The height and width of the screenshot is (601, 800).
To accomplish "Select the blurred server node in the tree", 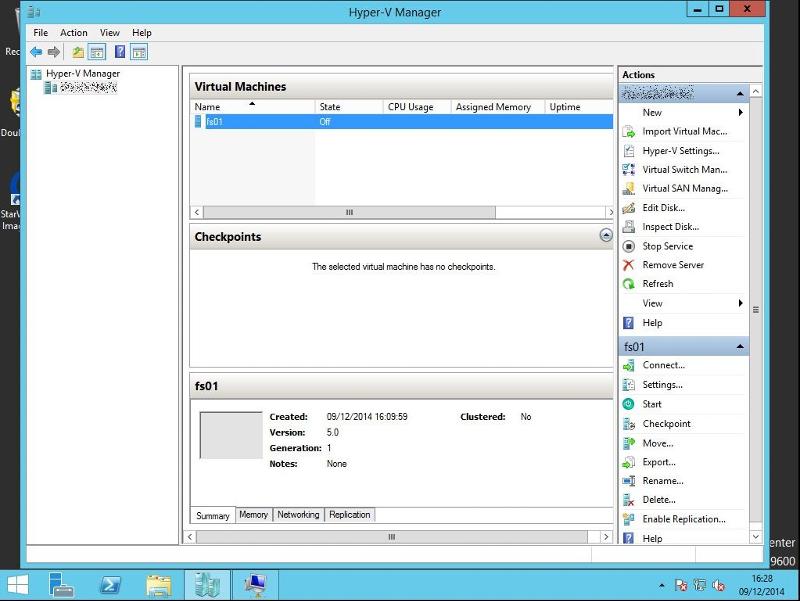I will [88, 88].
